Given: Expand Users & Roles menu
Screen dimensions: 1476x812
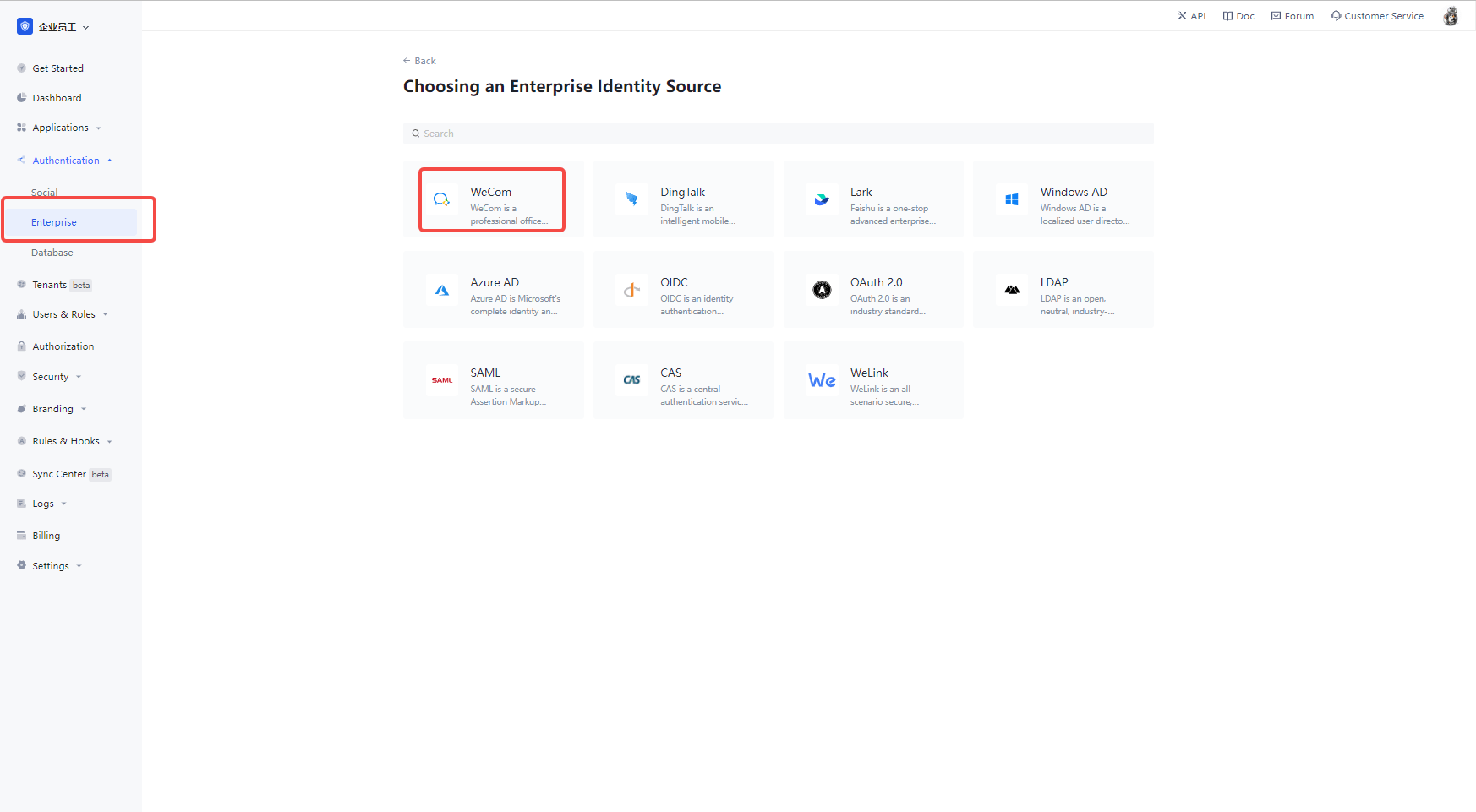Looking at the screenshot, I should click(x=64, y=314).
